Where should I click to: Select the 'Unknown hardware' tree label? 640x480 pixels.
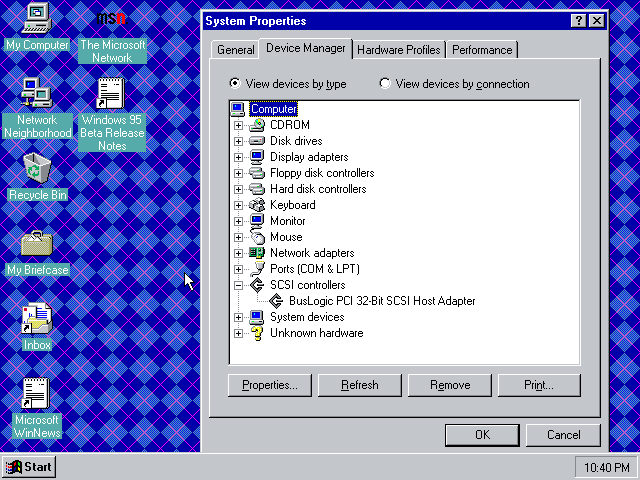point(316,333)
